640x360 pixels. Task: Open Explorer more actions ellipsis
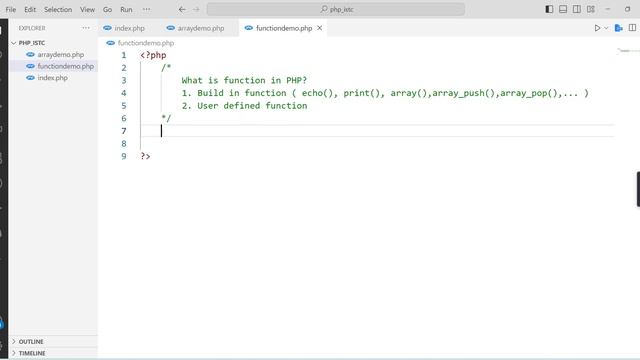(85, 28)
